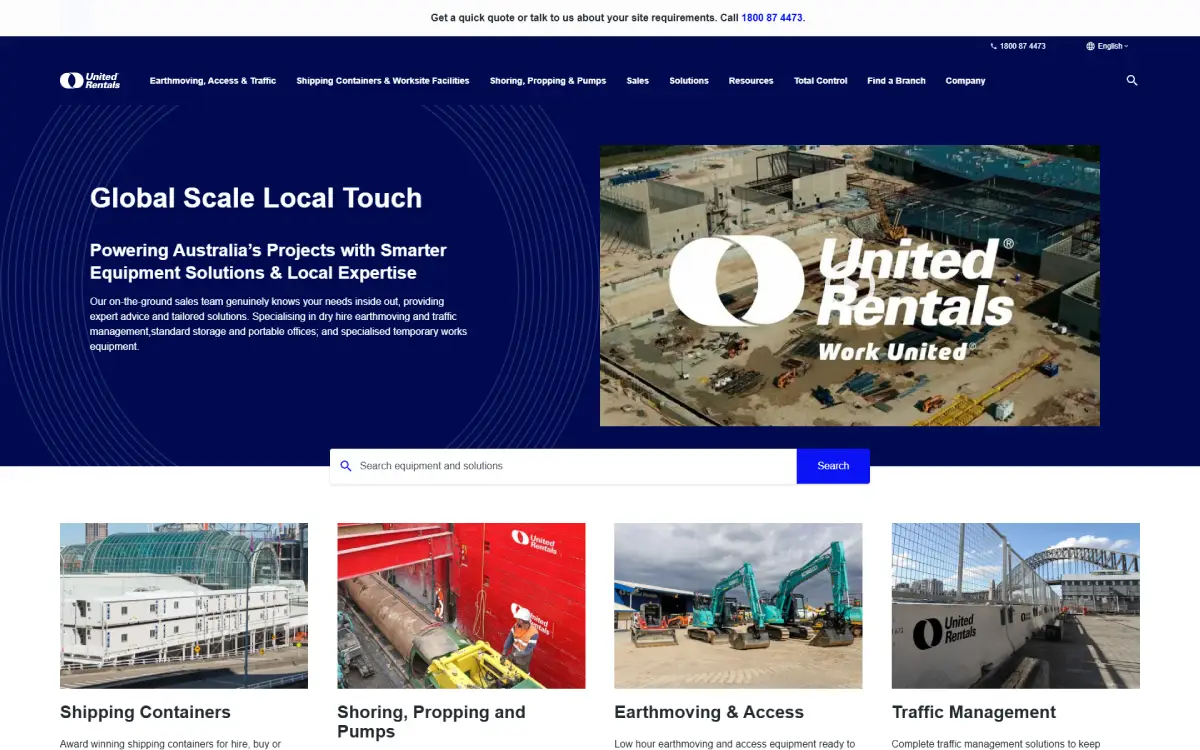This screenshot has width=1200, height=750.
Task: Click the blue Search button
Action: click(833, 466)
